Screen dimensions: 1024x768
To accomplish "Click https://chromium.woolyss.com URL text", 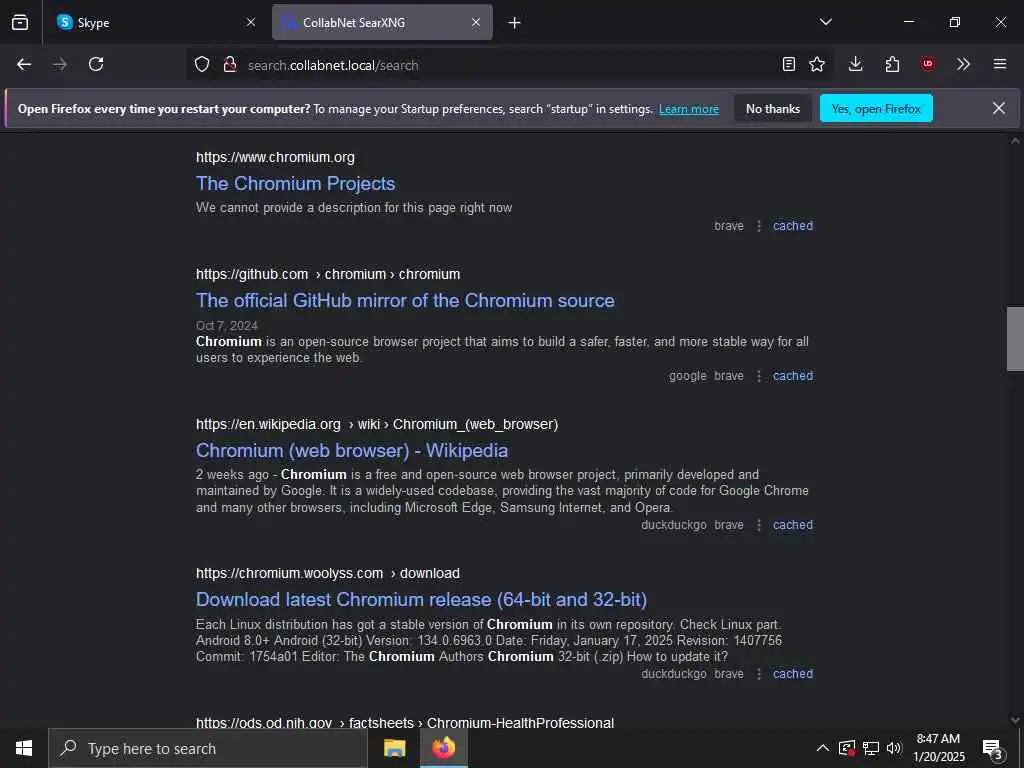I will click(328, 573).
